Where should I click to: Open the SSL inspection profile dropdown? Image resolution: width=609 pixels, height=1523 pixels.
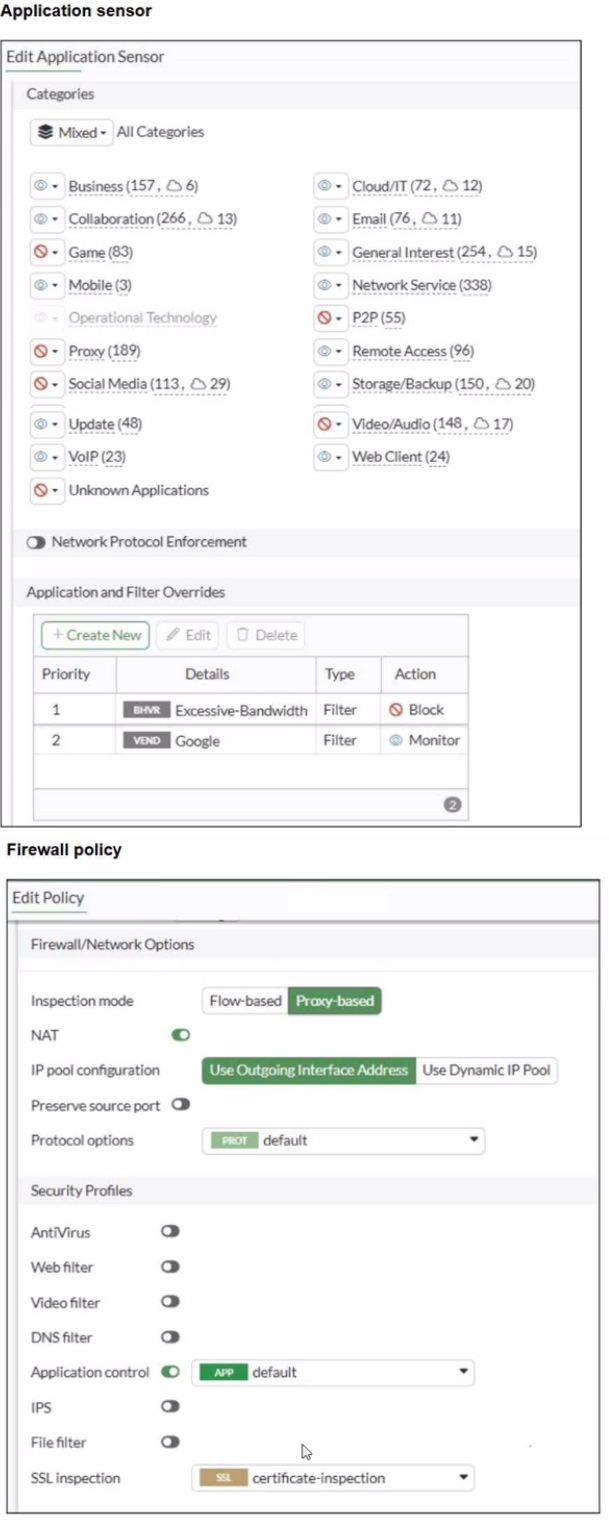pyautogui.click(x=333, y=1477)
